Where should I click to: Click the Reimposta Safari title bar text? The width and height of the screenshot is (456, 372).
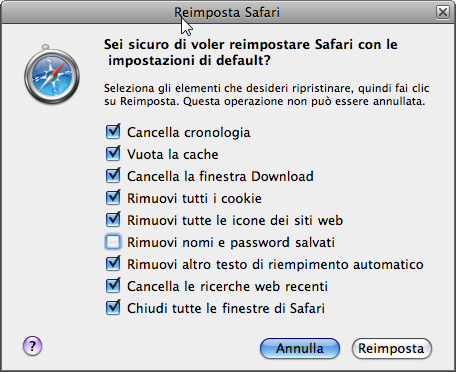(x=227, y=12)
